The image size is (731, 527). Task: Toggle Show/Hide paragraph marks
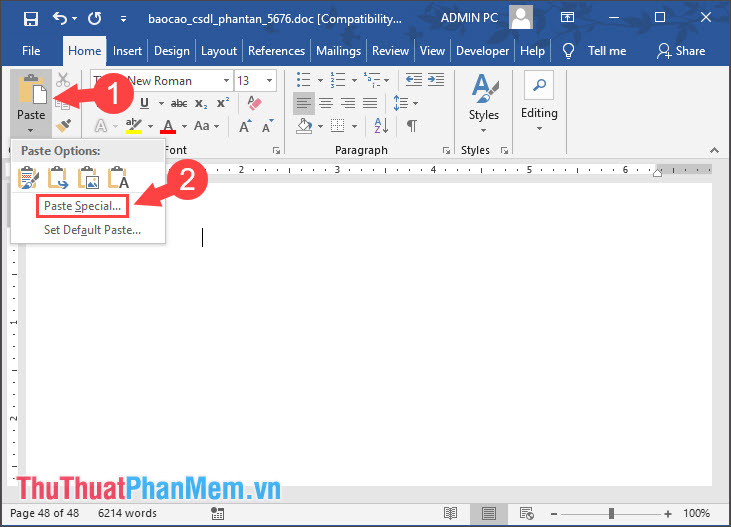coord(411,126)
